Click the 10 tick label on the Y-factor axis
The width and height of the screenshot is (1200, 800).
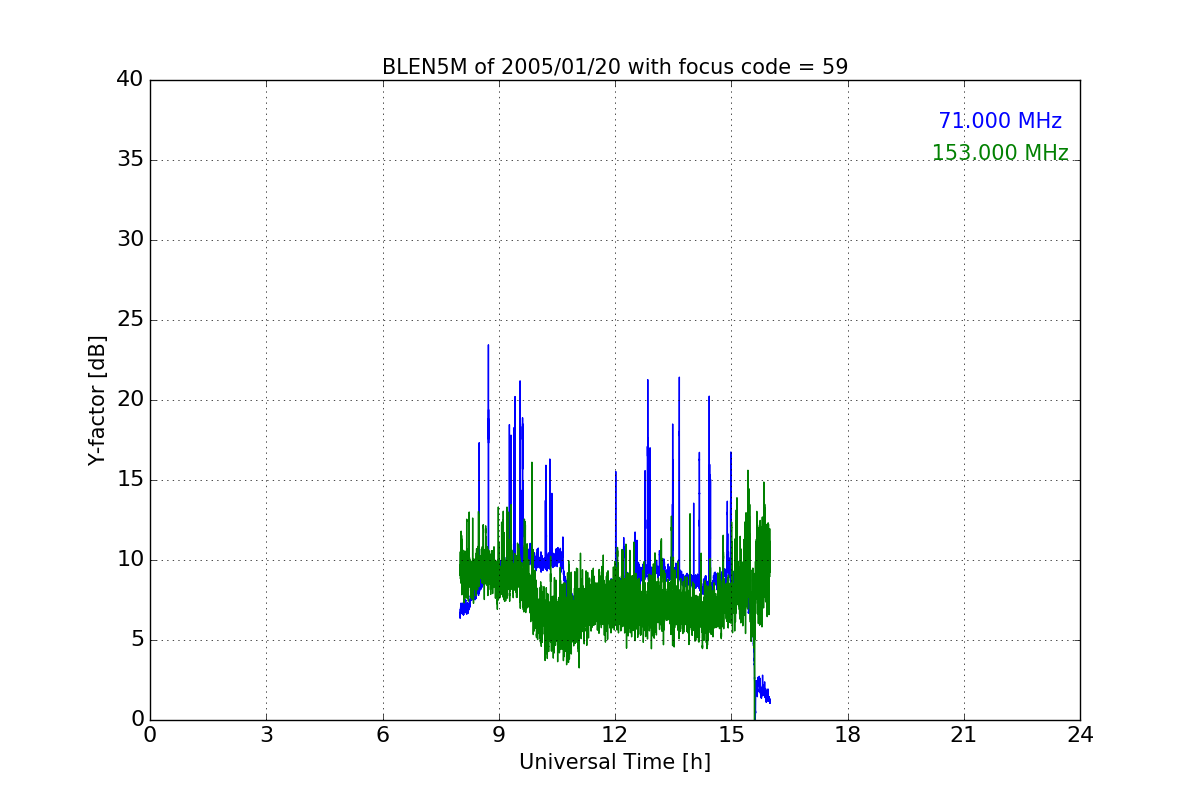click(129, 560)
